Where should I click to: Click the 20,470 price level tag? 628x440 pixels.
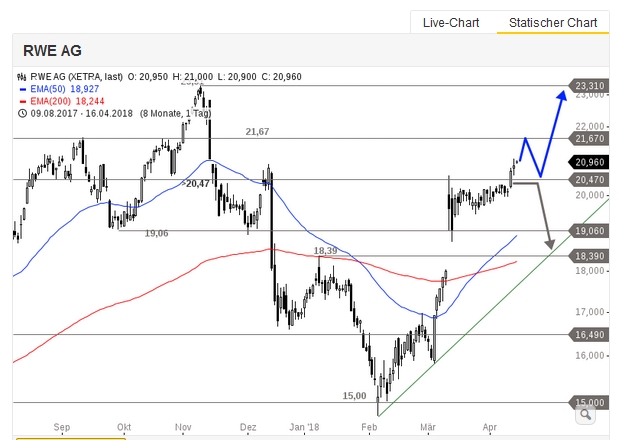click(x=589, y=180)
